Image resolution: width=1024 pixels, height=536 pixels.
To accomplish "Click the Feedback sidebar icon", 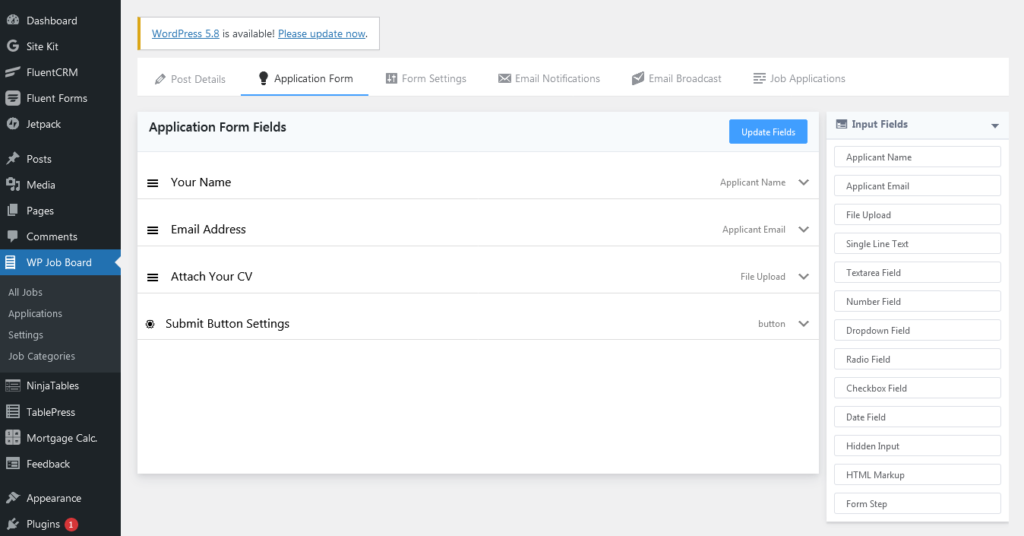I will pos(12,464).
